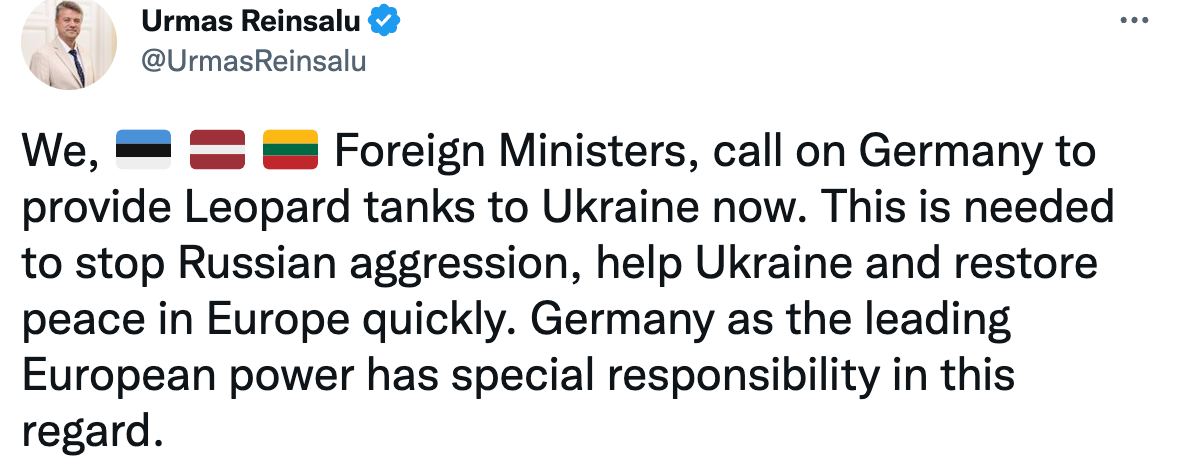
Task: Click the Latvian flag emoji
Action: [x=217, y=149]
